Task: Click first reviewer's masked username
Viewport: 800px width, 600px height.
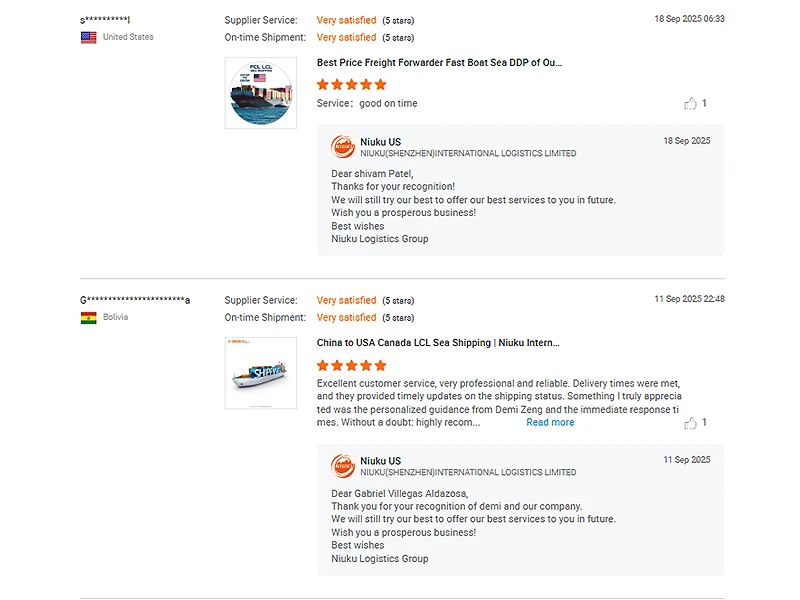Action: click(x=105, y=20)
